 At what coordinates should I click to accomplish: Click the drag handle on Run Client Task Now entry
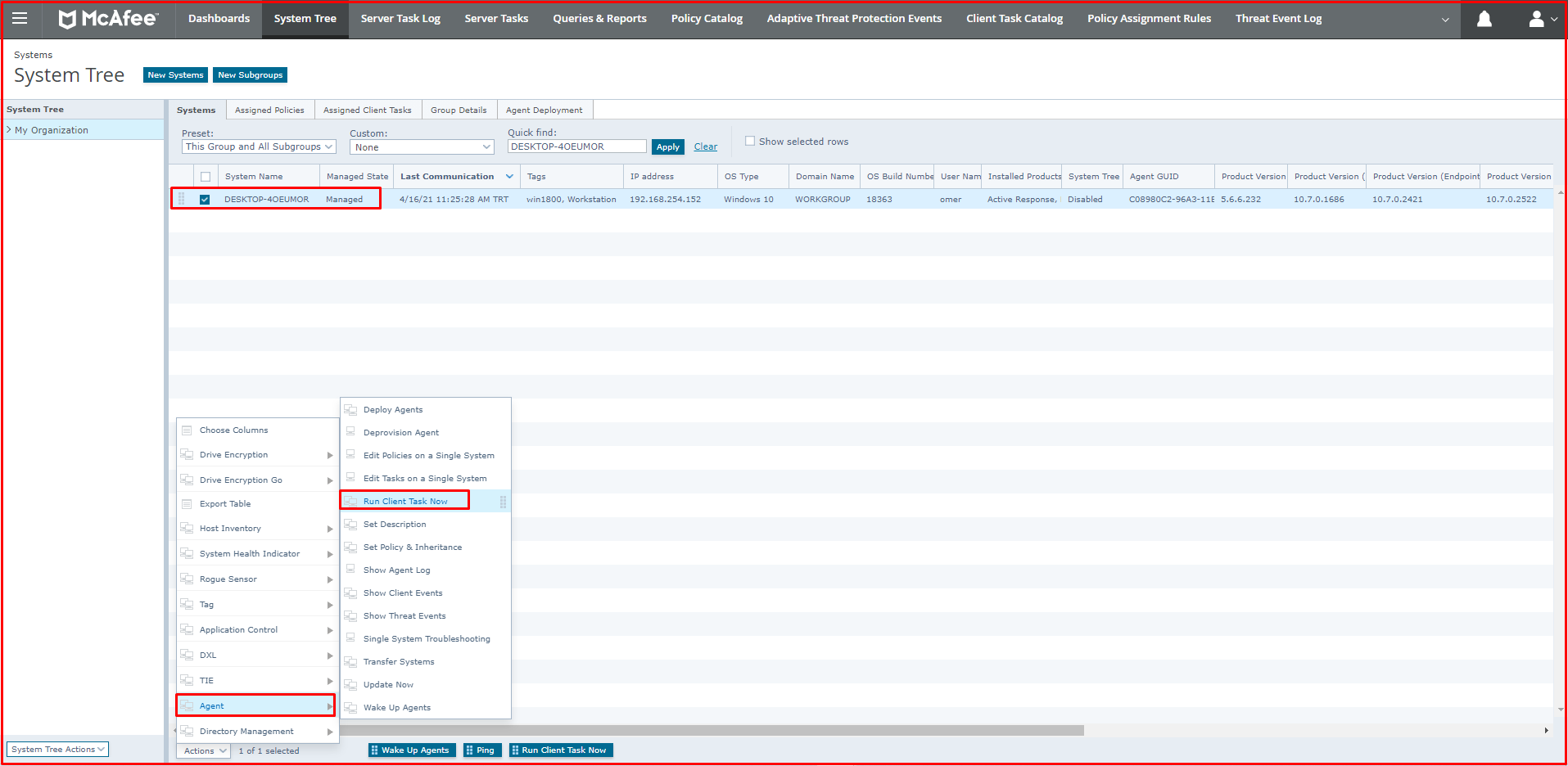click(x=503, y=502)
